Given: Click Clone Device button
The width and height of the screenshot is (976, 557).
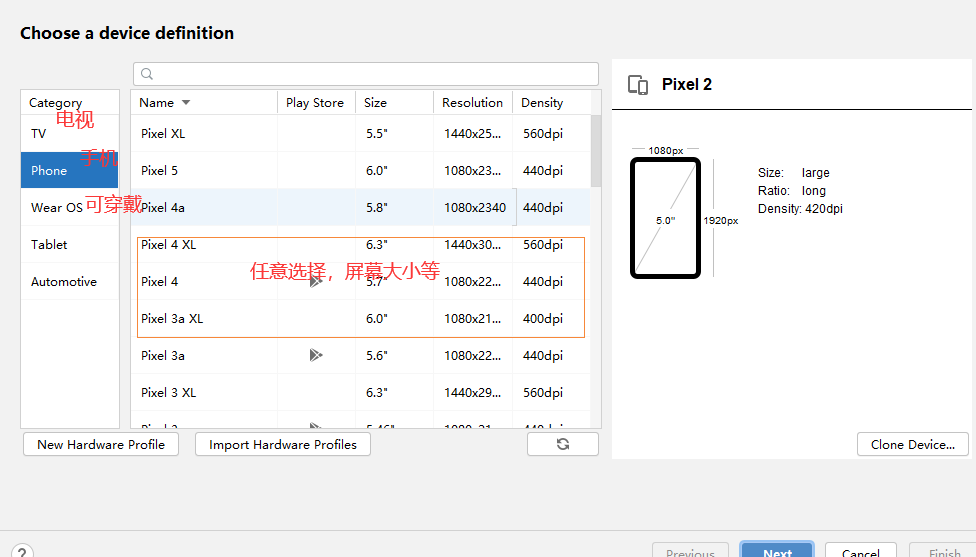Looking at the screenshot, I should pos(913,444).
